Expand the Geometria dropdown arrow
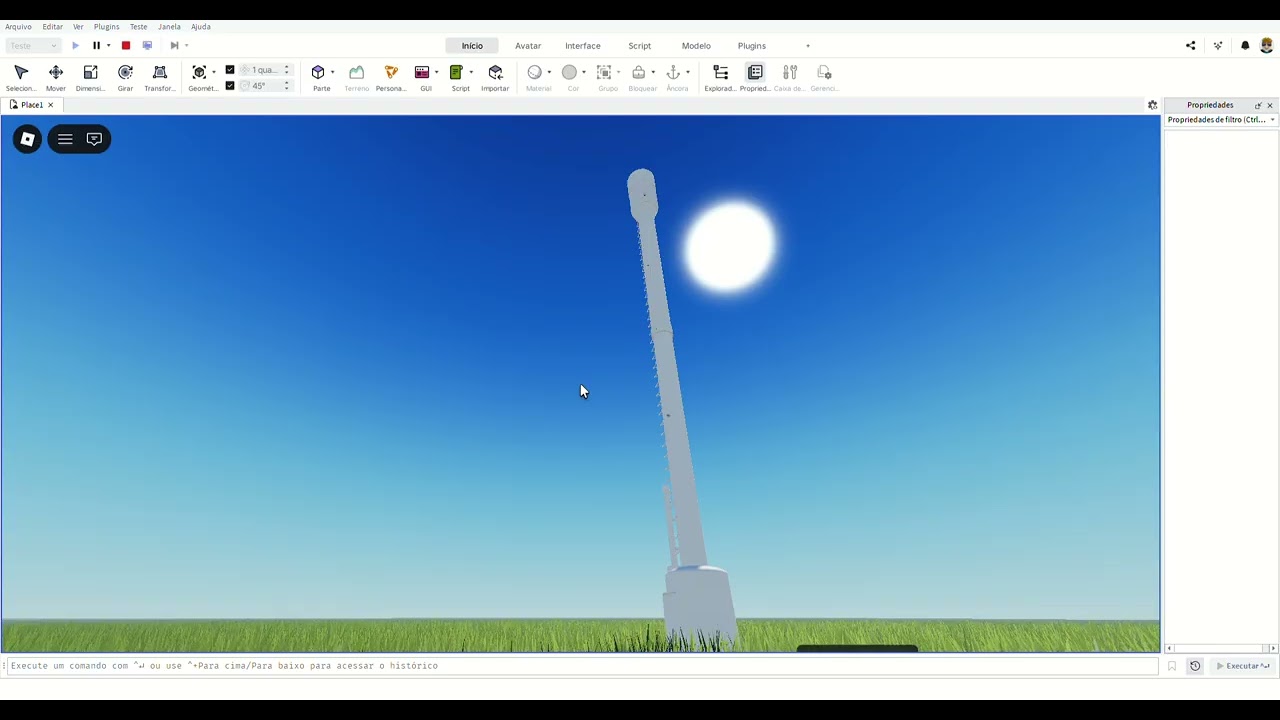 point(214,72)
